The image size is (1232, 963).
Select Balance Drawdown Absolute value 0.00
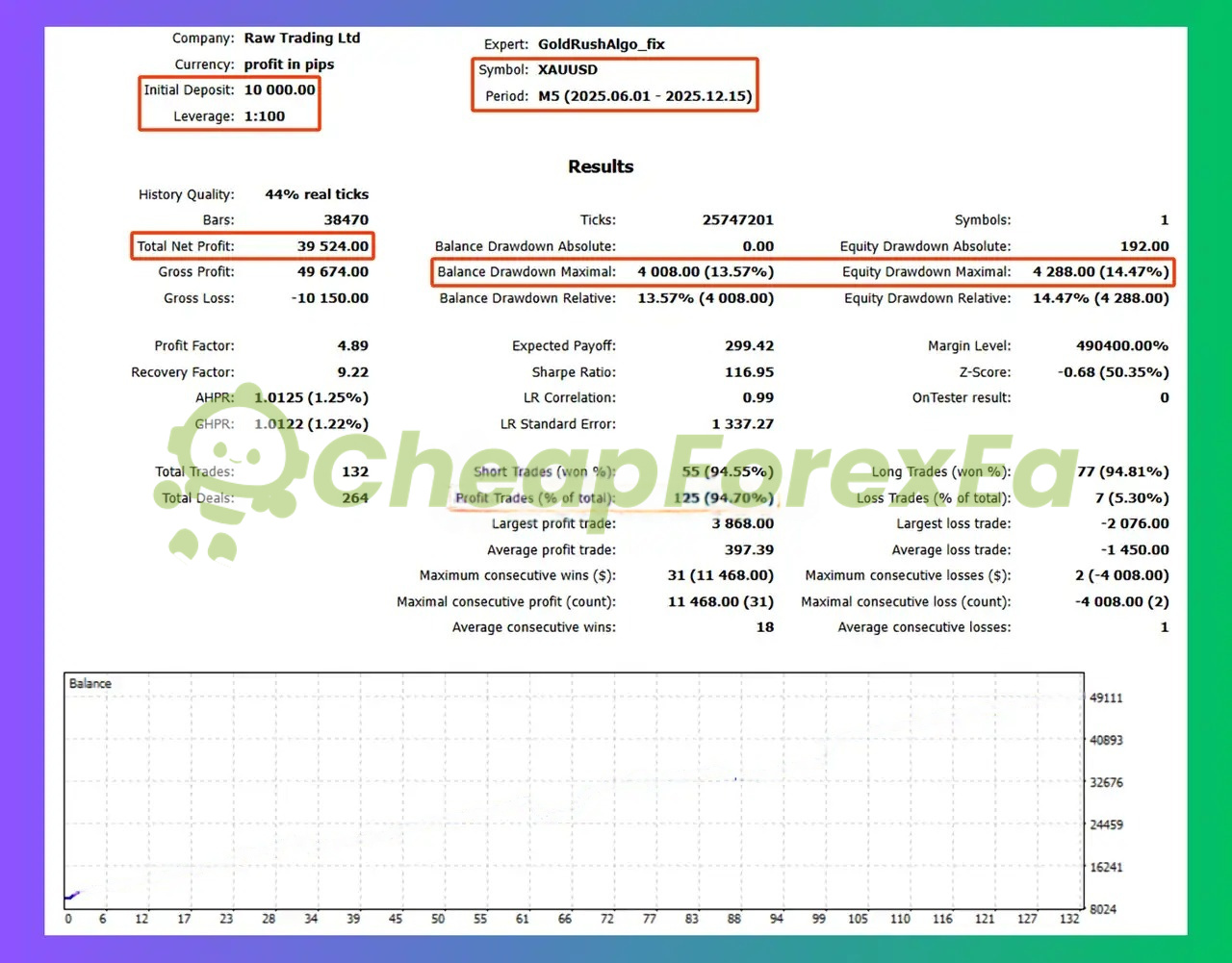tap(758, 246)
